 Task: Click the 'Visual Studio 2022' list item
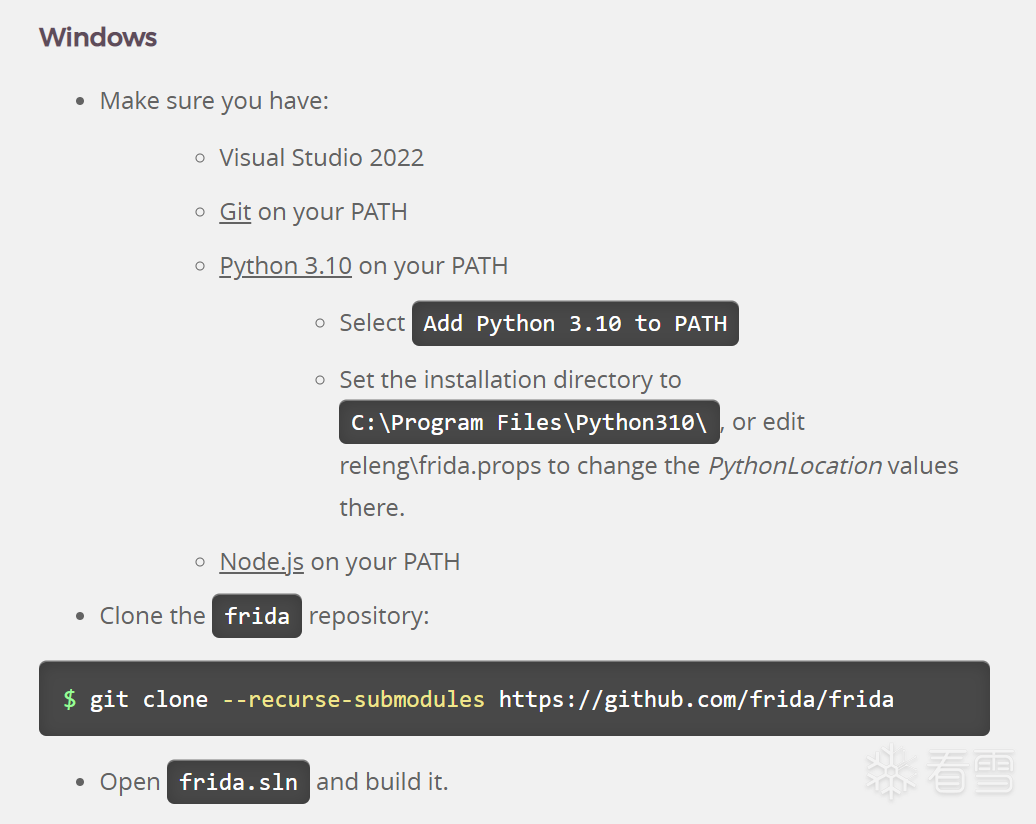click(321, 158)
